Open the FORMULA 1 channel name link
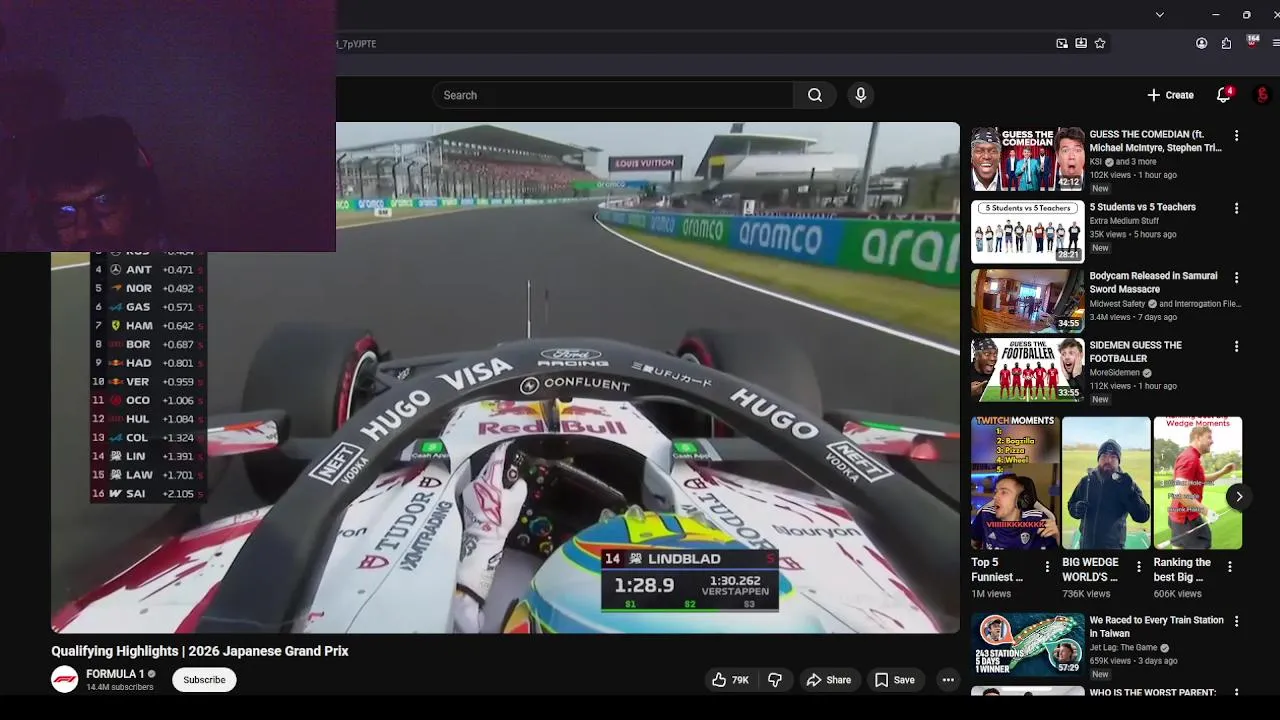 click(x=115, y=674)
